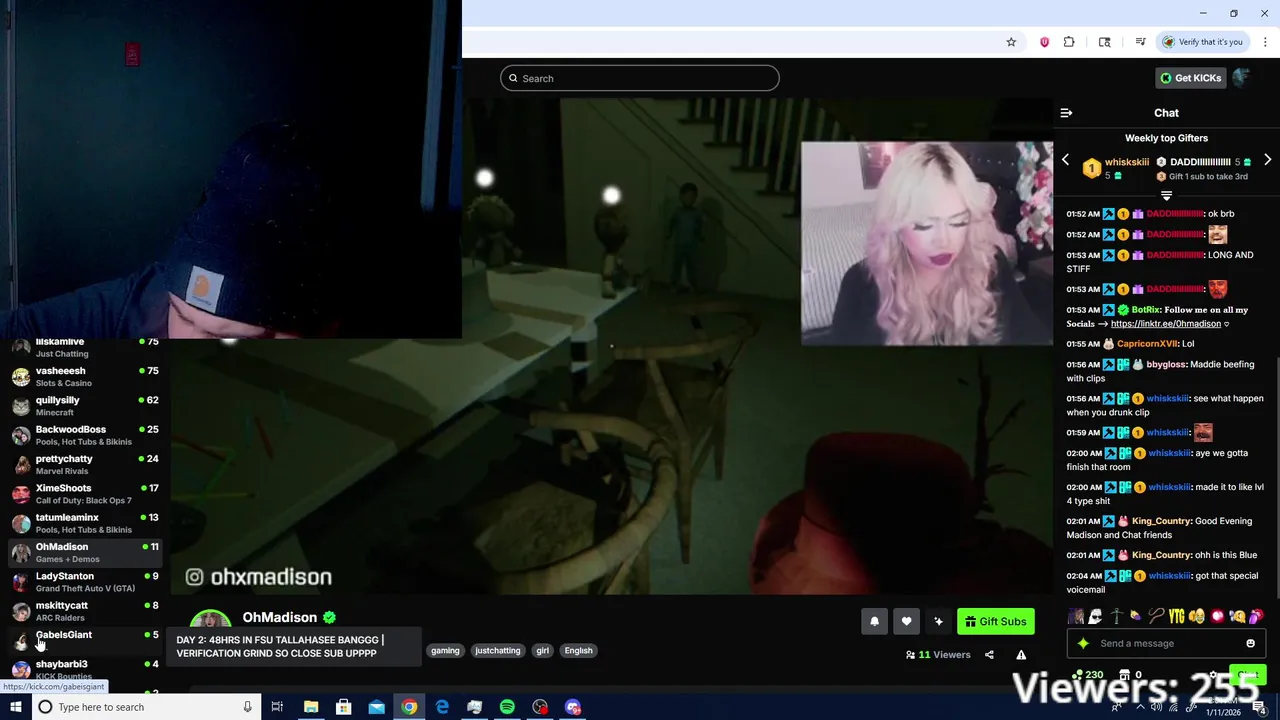Screen dimensions: 1280x720
Task: Click in the Send a message field
Action: click(1165, 643)
